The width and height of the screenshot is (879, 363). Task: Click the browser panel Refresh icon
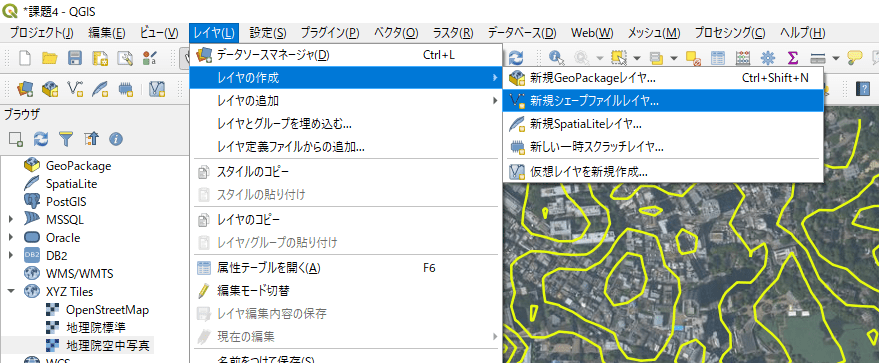40,138
